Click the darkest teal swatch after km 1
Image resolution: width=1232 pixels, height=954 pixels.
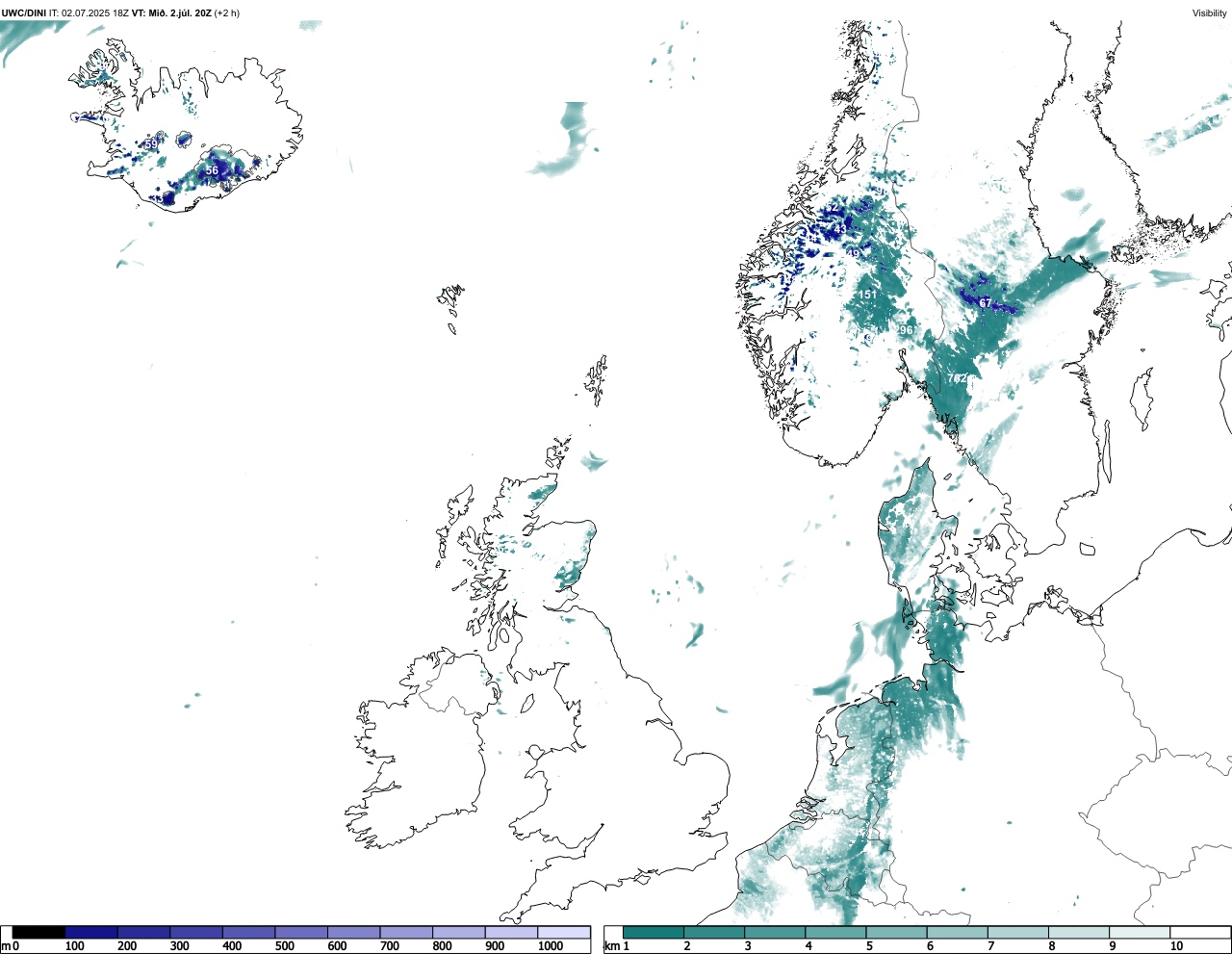point(653,932)
